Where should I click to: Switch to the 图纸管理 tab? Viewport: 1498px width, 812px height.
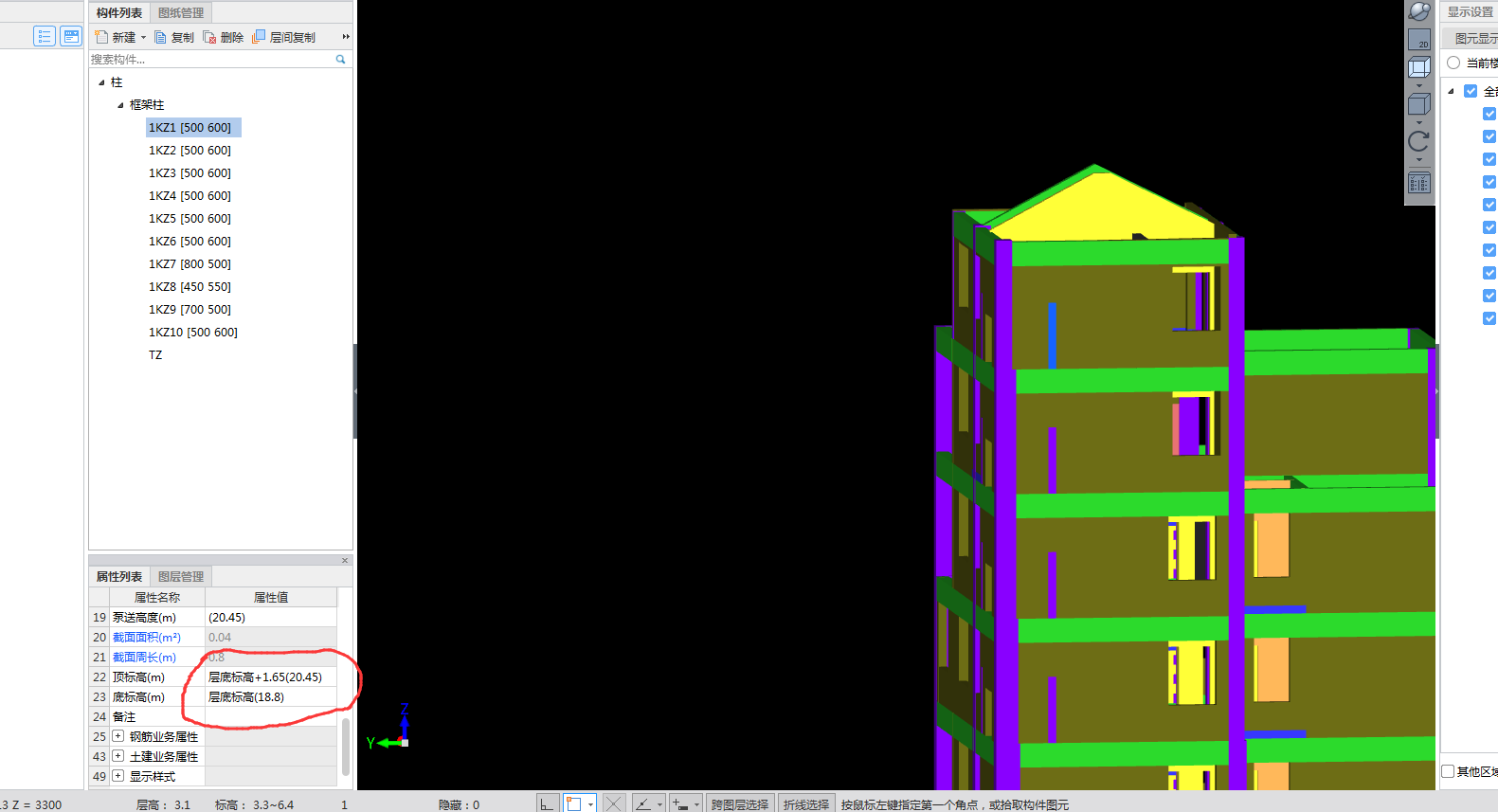pos(181,12)
